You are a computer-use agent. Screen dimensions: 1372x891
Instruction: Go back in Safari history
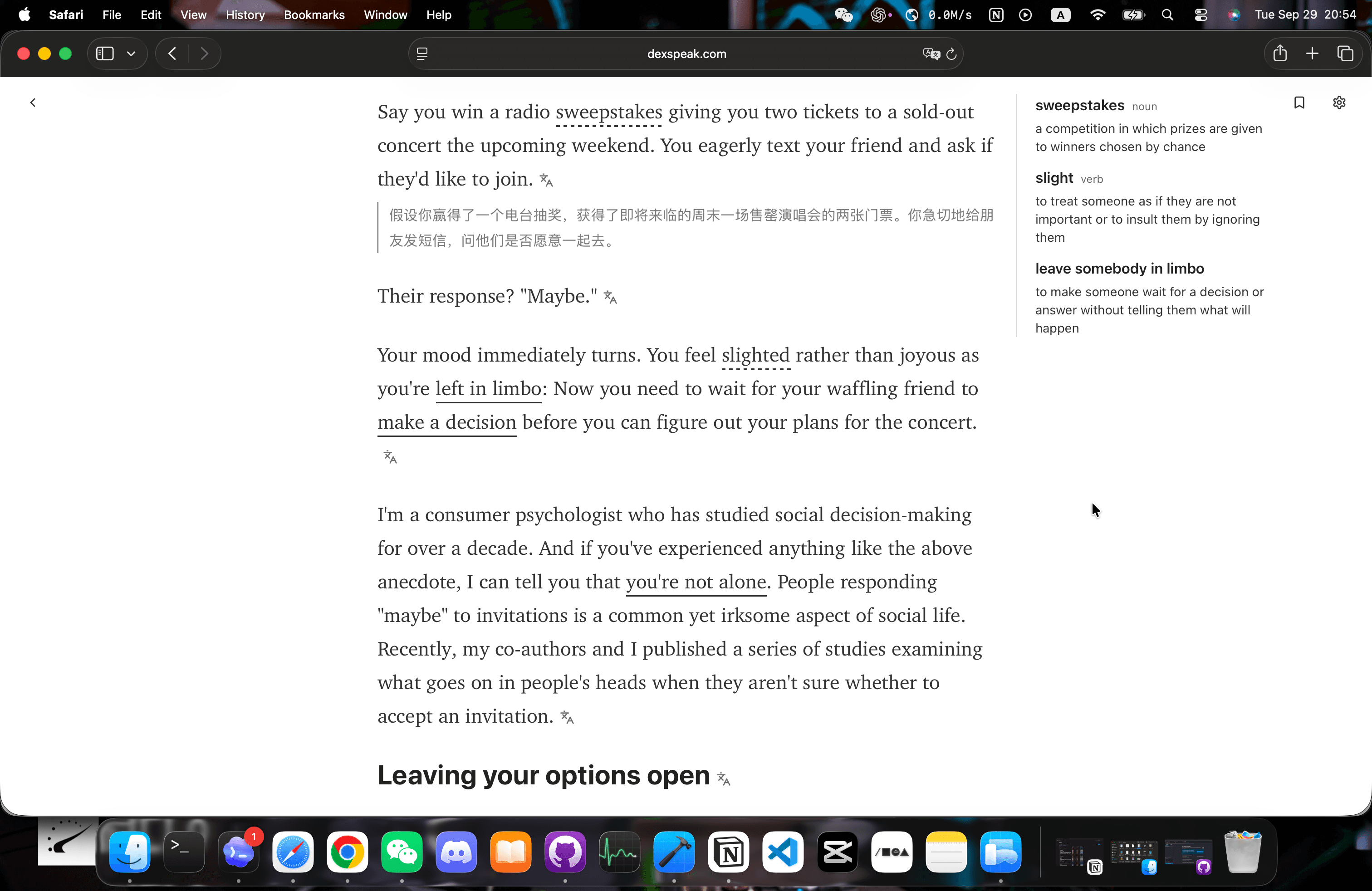[x=172, y=54]
